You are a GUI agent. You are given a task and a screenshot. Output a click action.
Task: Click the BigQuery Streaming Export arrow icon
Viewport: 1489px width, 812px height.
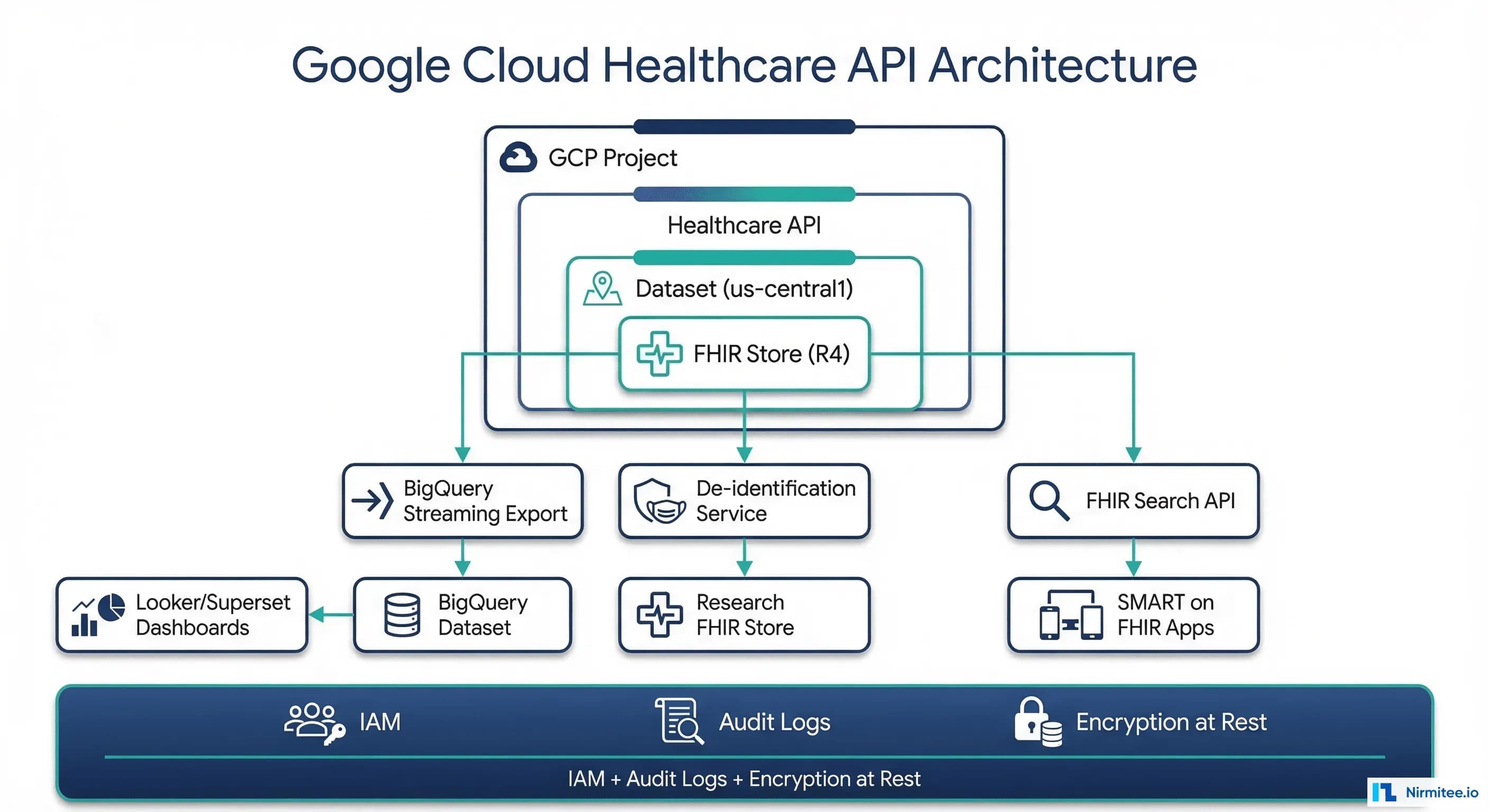pos(372,500)
